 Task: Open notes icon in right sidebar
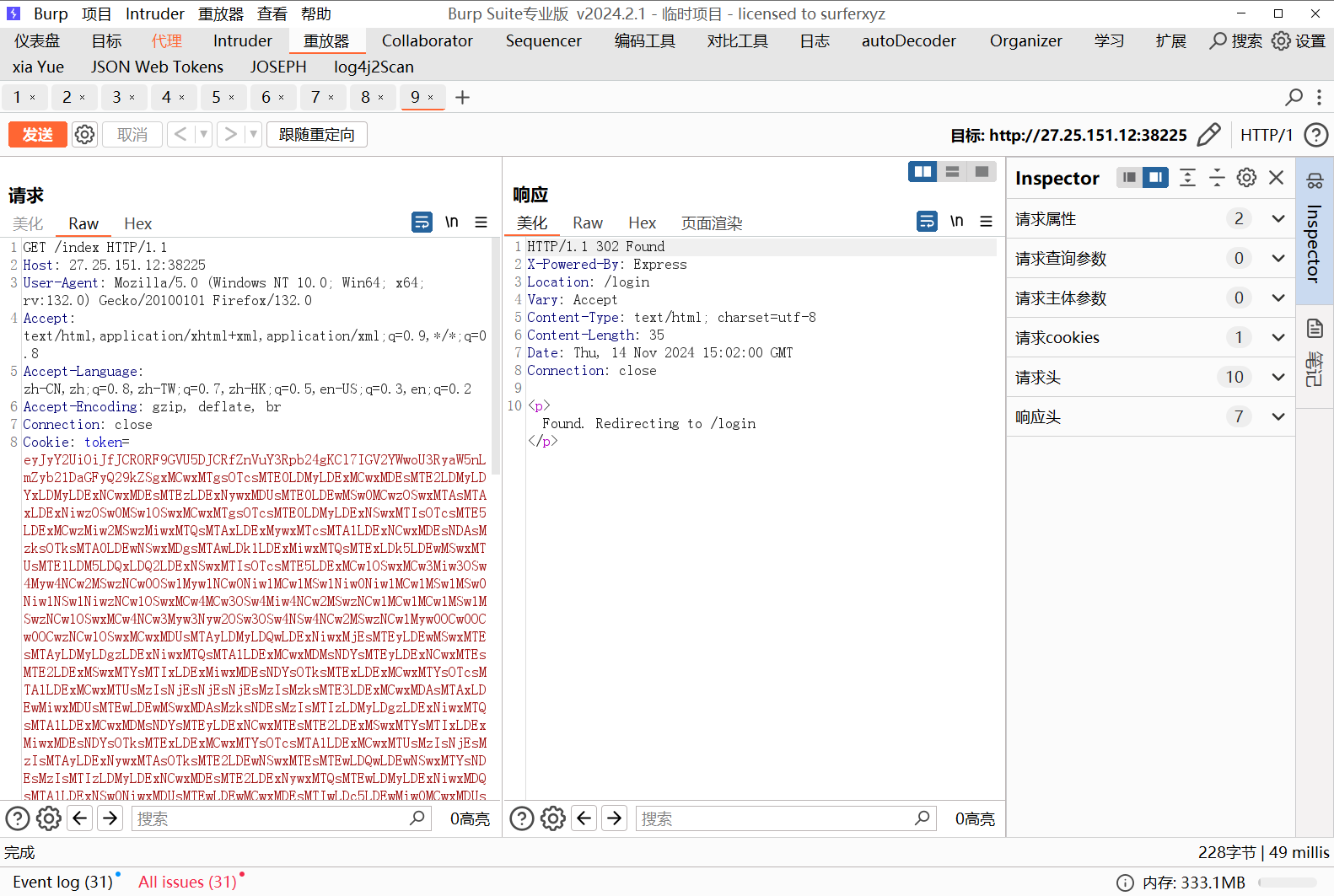[1315, 329]
